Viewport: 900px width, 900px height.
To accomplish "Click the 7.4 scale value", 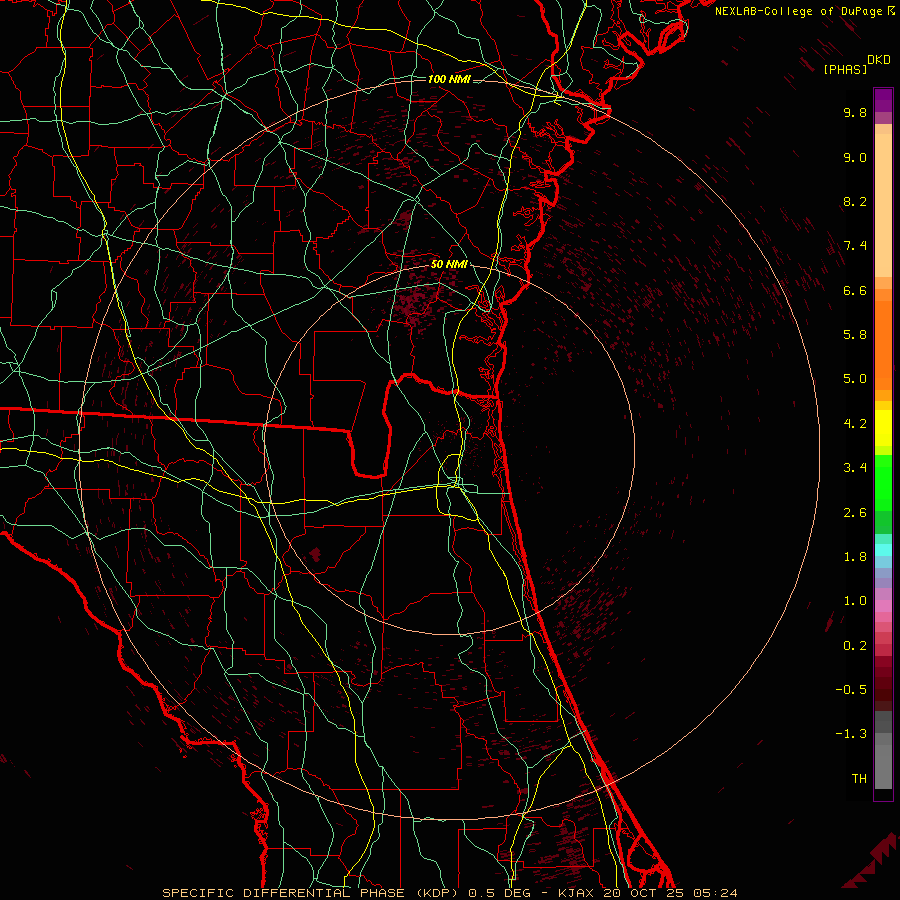I will 855,246.
